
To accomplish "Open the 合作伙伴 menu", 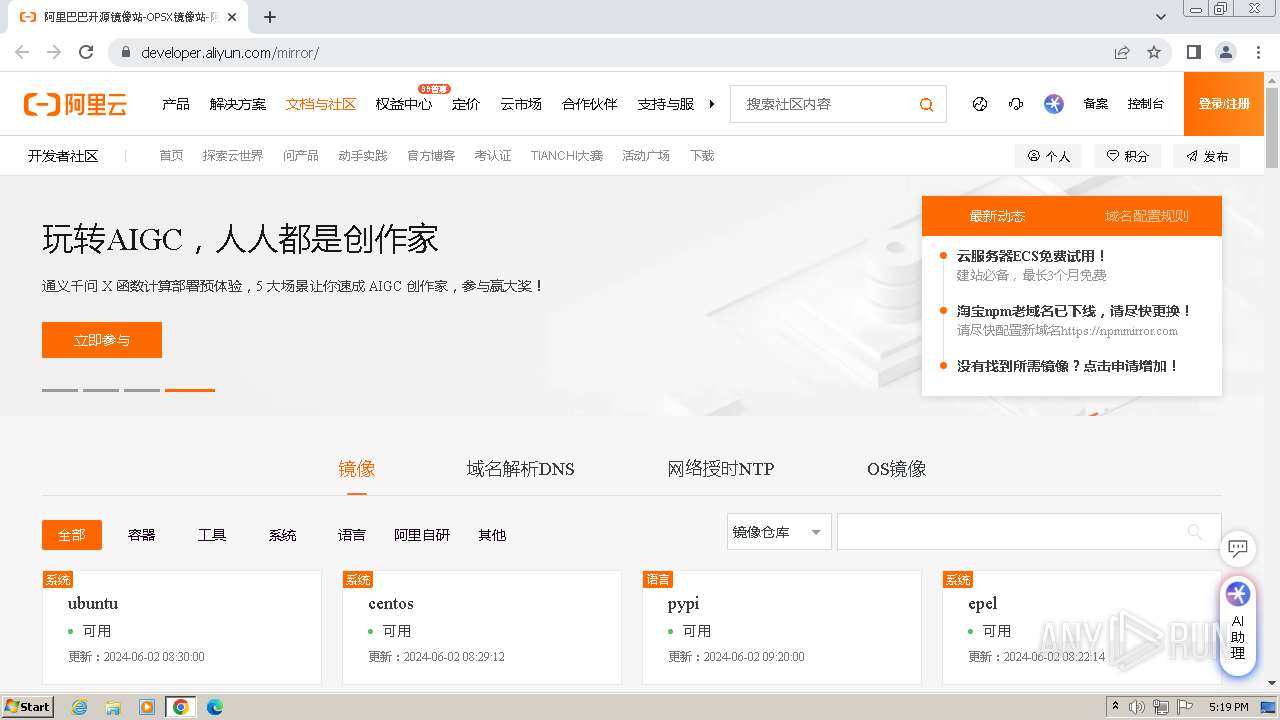I will 590,104.
